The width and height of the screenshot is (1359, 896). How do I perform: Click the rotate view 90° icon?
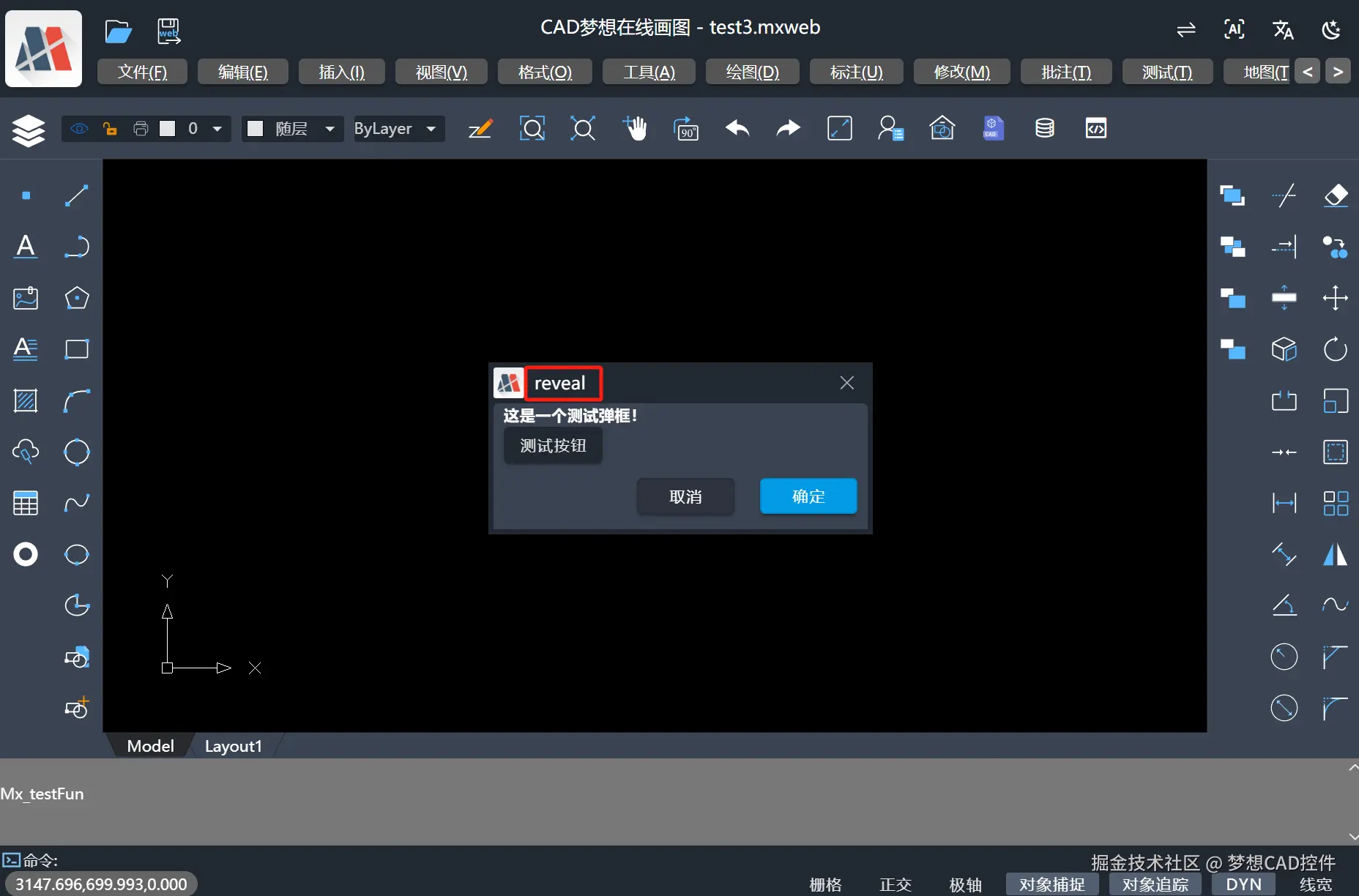pyautogui.click(x=686, y=128)
